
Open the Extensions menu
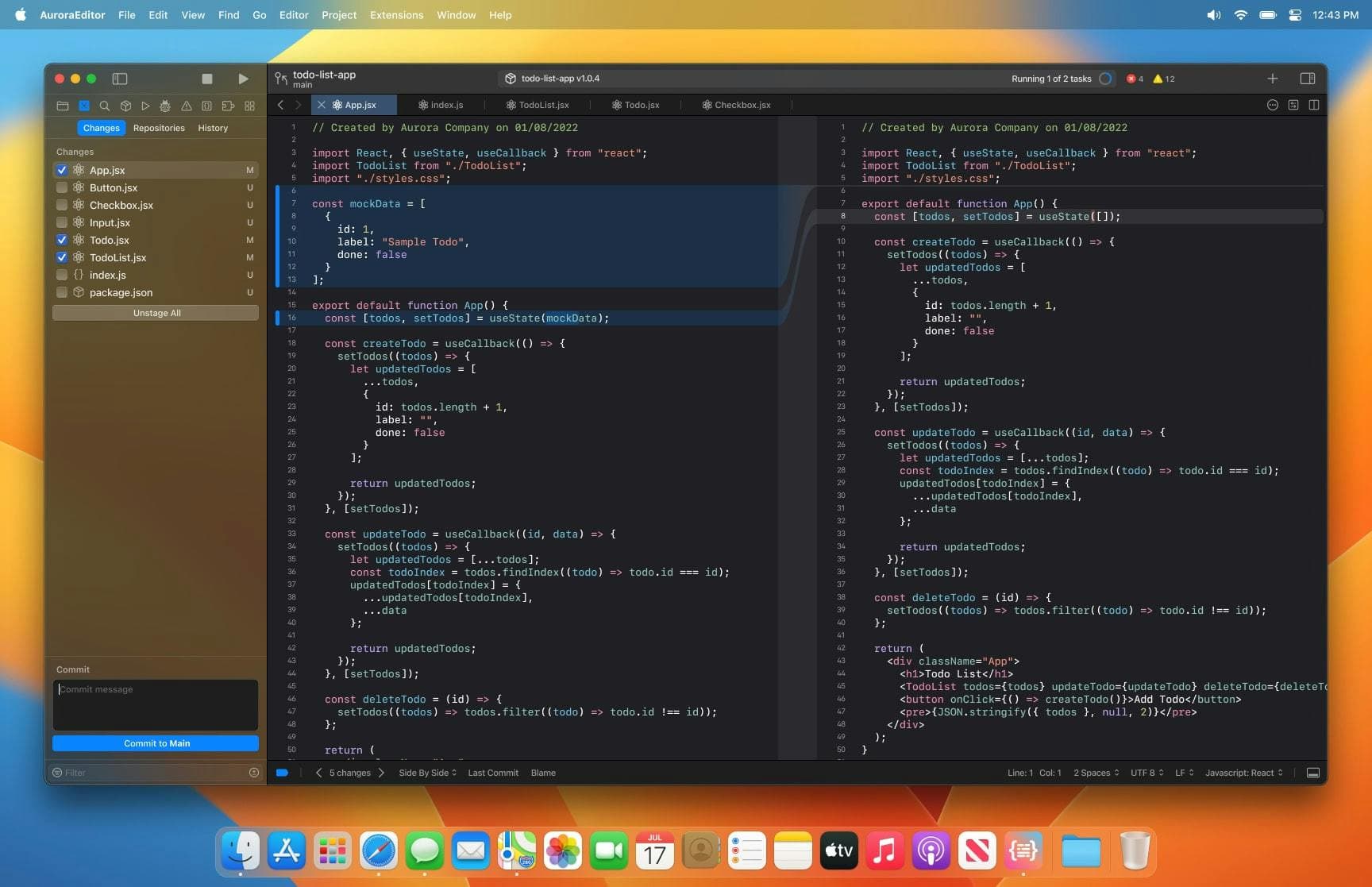396,15
